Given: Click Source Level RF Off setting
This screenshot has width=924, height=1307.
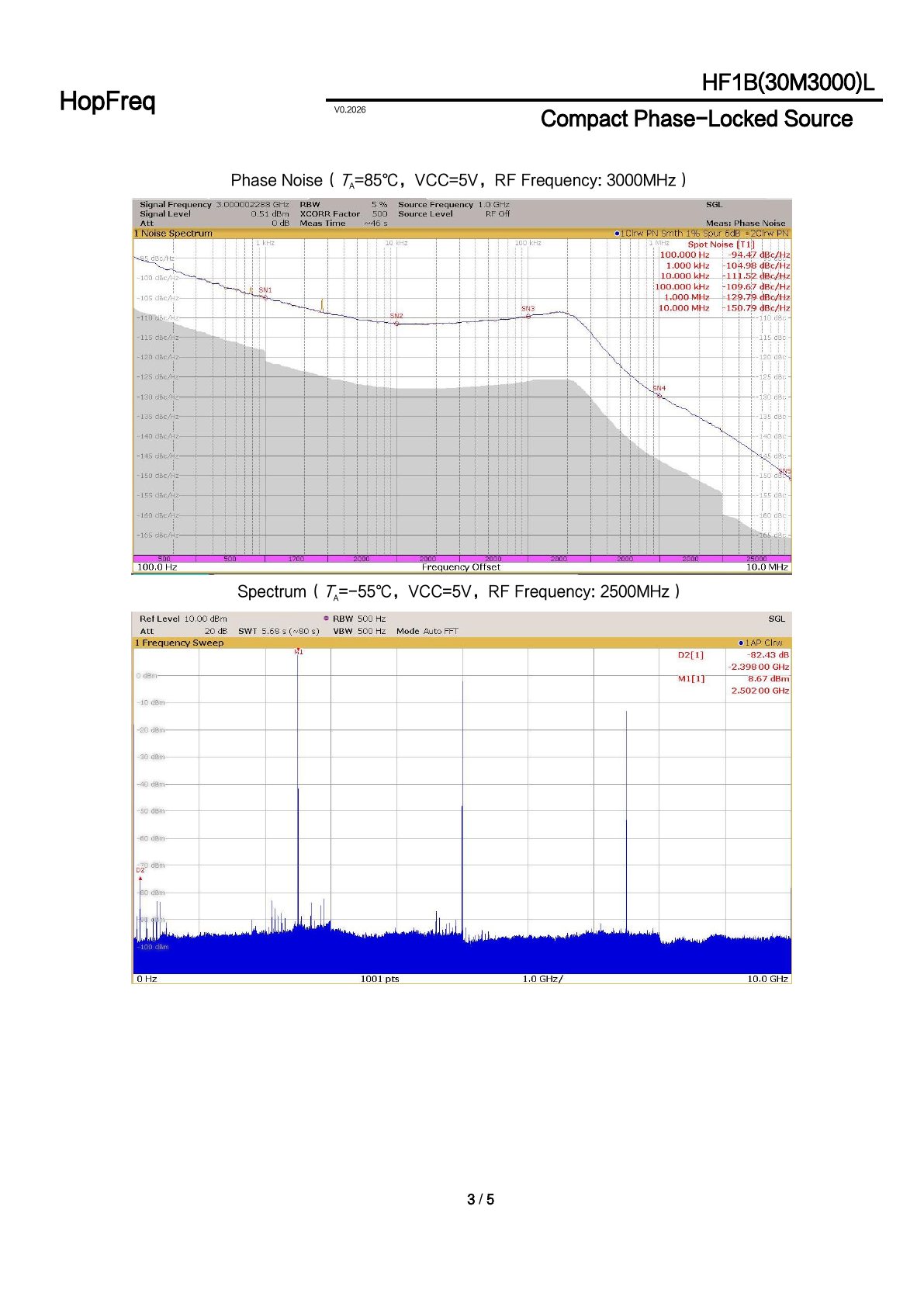Looking at the screenshot, I should click(x=454, y=214).
